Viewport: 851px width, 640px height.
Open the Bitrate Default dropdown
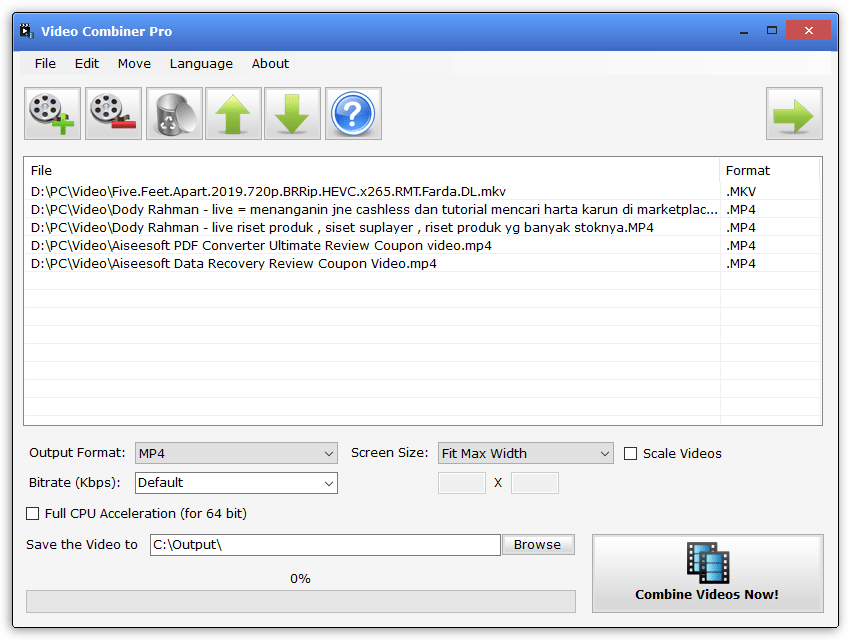point(236,483)
